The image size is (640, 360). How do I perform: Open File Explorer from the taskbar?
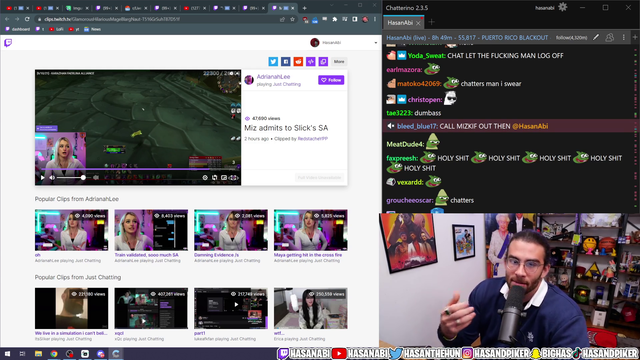coord(38,354)
